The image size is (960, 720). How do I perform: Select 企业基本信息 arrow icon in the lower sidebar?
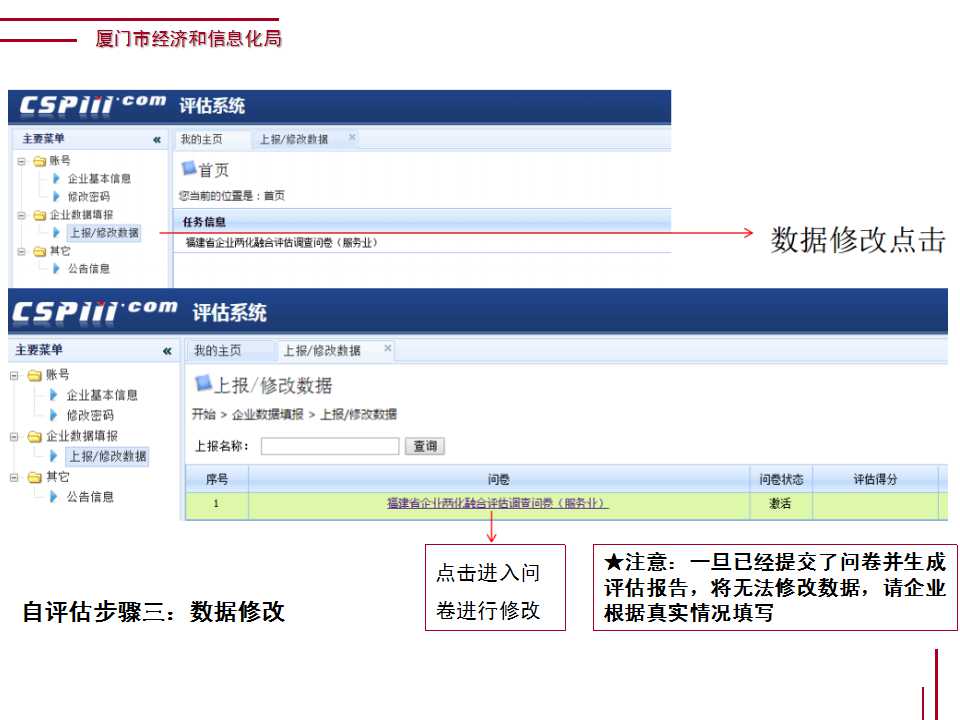pos(53,395)
